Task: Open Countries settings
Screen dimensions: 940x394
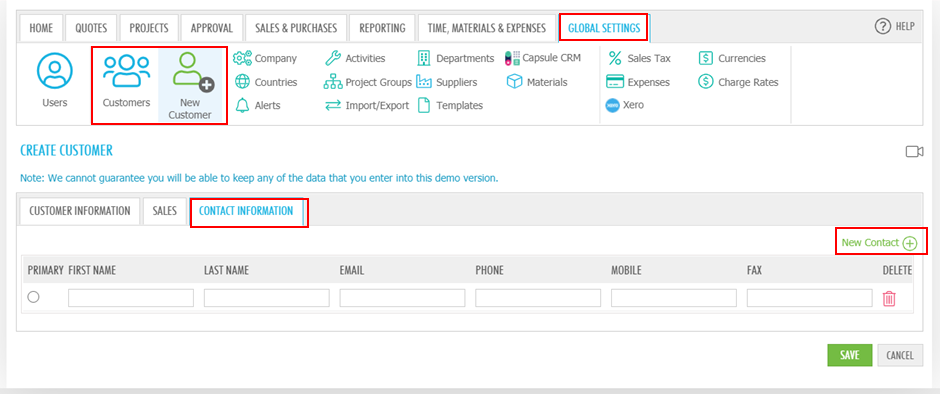Action: point(266,82)
